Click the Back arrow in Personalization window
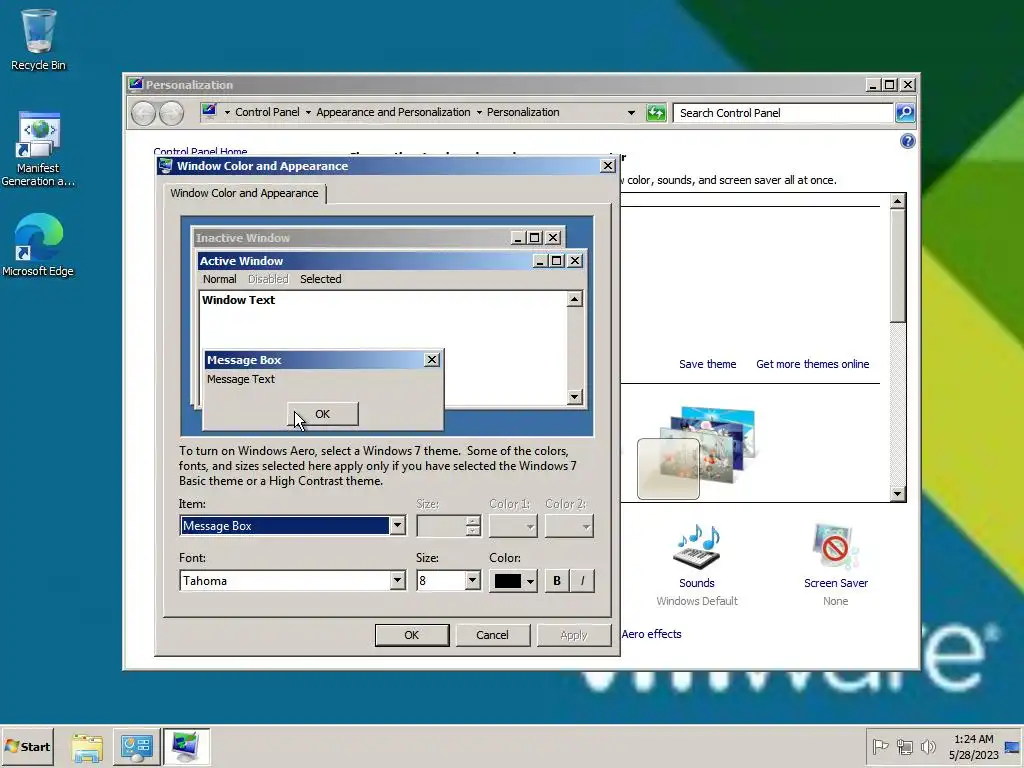 point(143,113)
